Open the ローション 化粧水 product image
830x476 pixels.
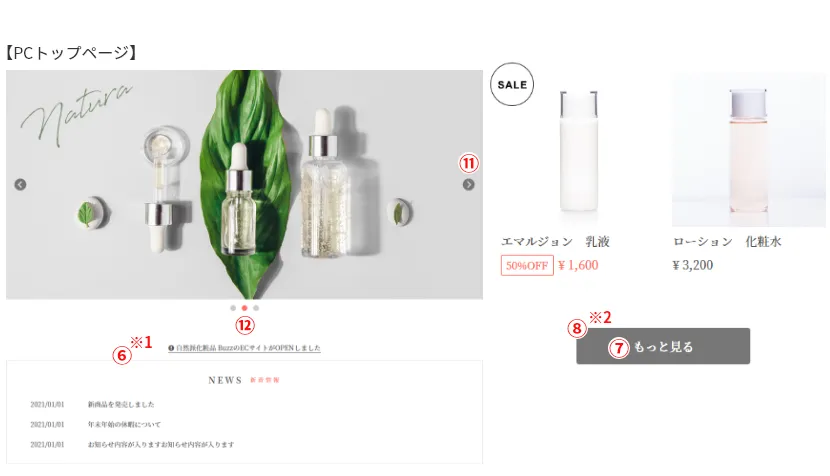click(748, 150)
